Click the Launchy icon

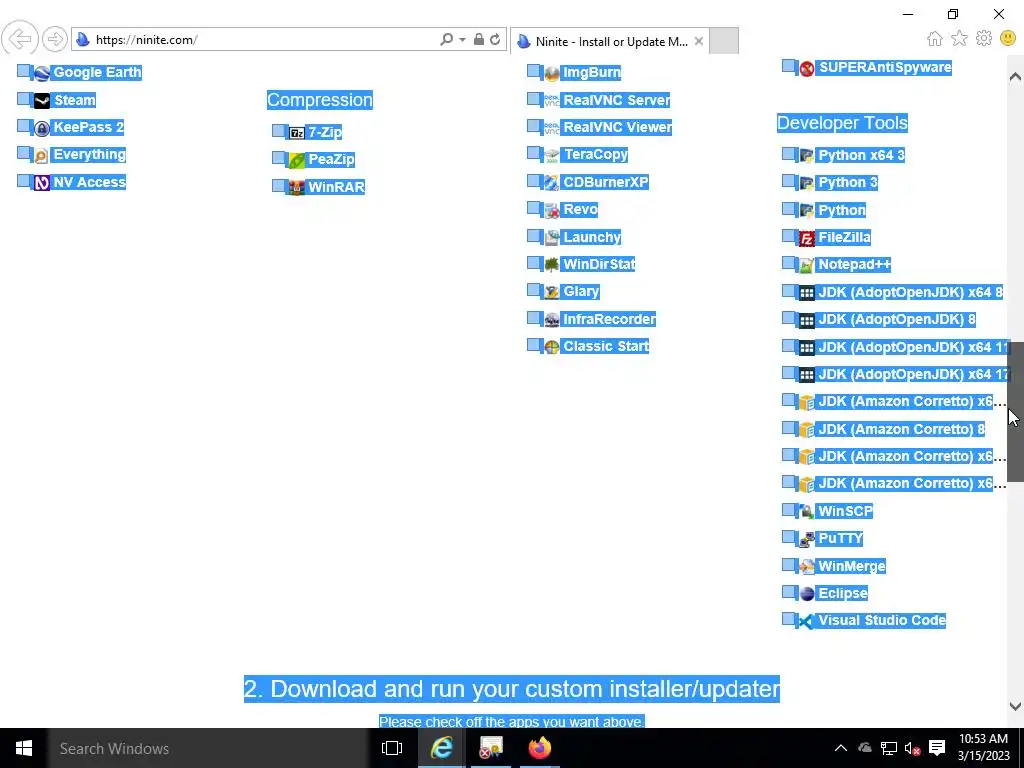pyautogui.click(x=552, y=238)
